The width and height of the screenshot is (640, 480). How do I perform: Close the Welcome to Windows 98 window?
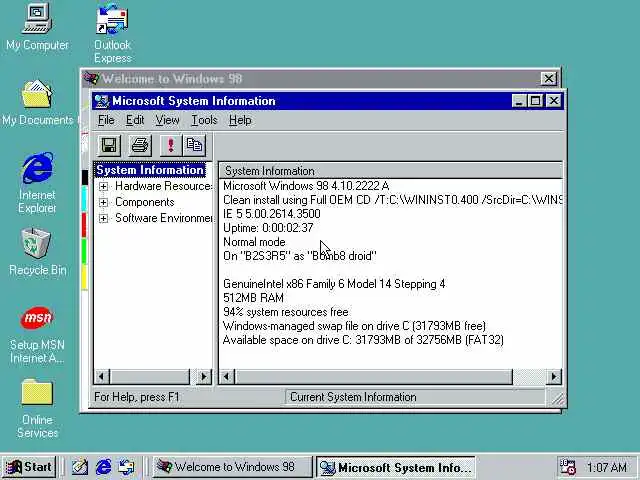point(549,78)
